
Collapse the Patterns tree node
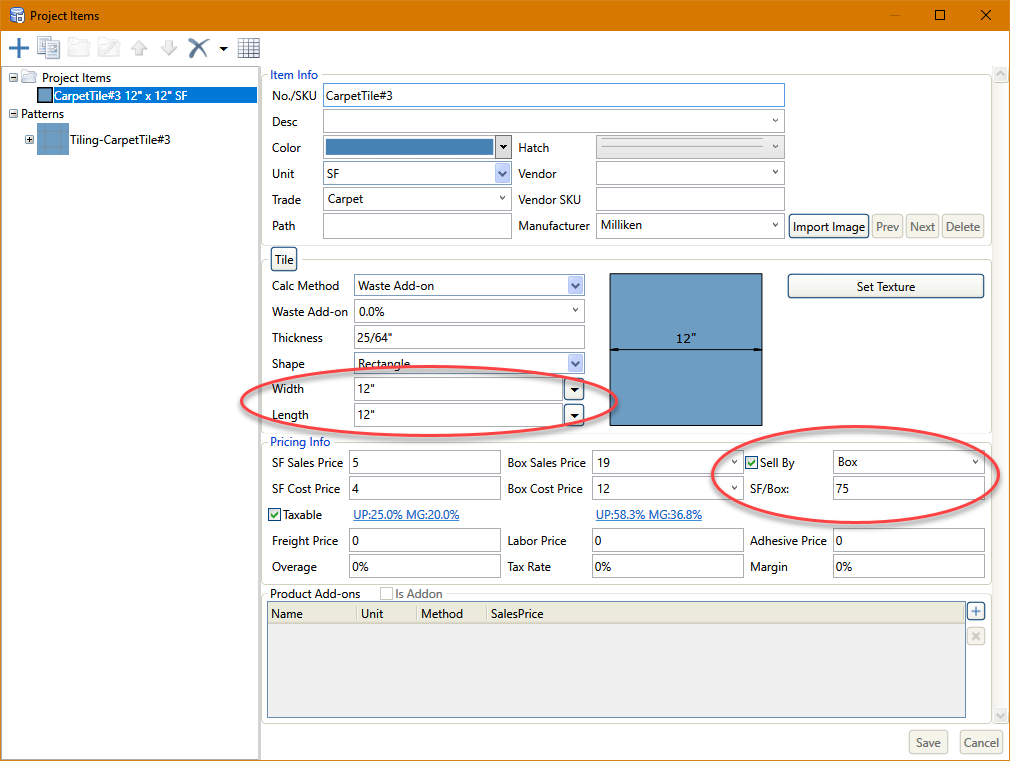(13, 113)
